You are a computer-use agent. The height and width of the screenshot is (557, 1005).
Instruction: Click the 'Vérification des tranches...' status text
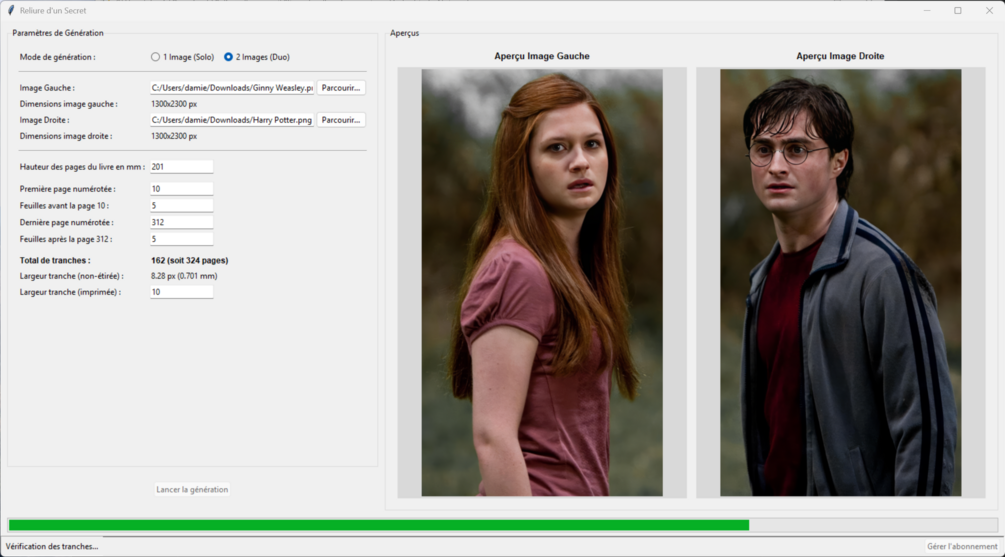[x=52, y=547]
